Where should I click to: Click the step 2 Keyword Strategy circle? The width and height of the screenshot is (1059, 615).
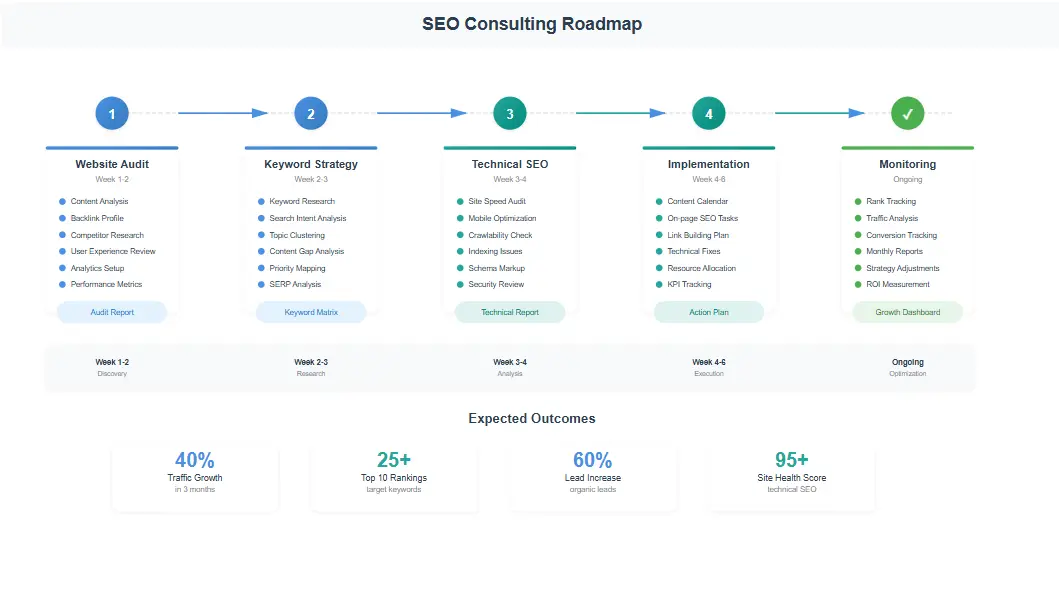coord(311,113)
